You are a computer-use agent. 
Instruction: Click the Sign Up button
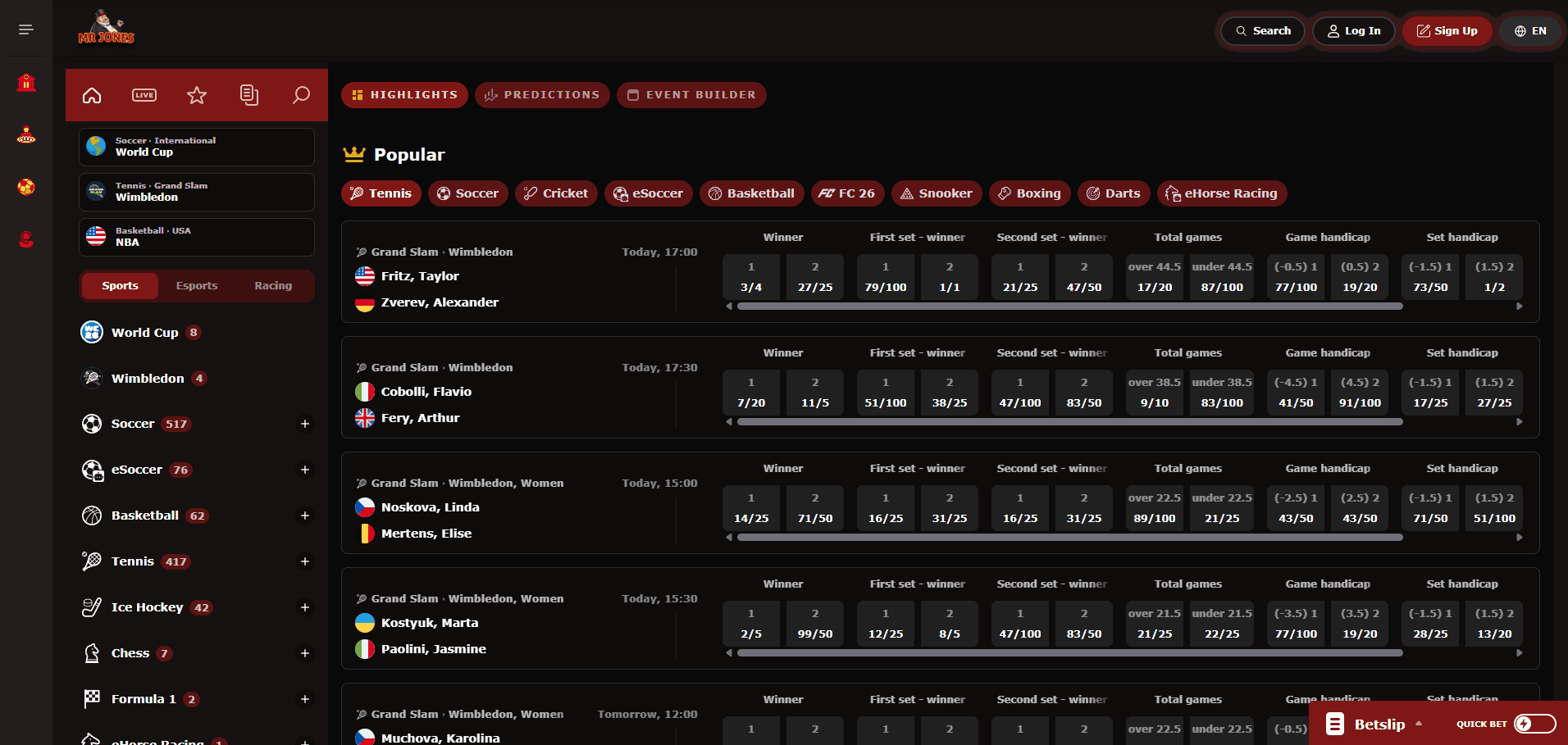coord(1447,31)
